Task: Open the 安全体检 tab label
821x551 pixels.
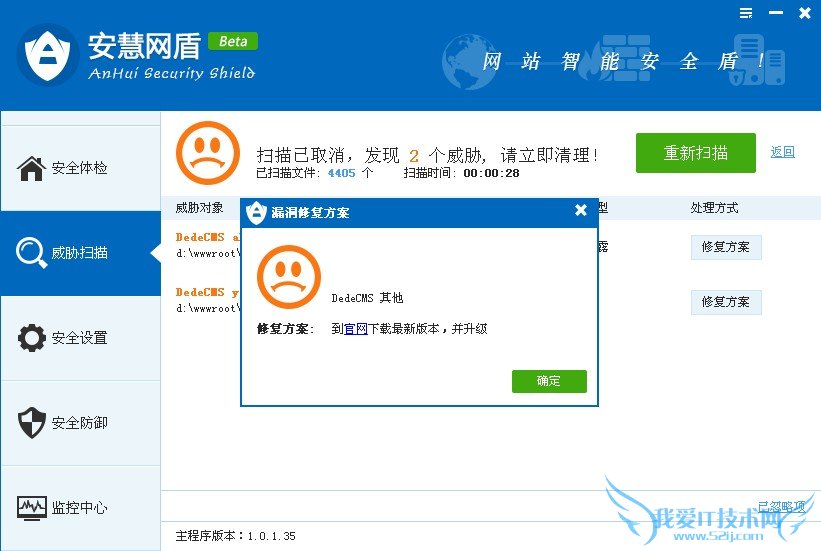Action: tap(80, 168)
